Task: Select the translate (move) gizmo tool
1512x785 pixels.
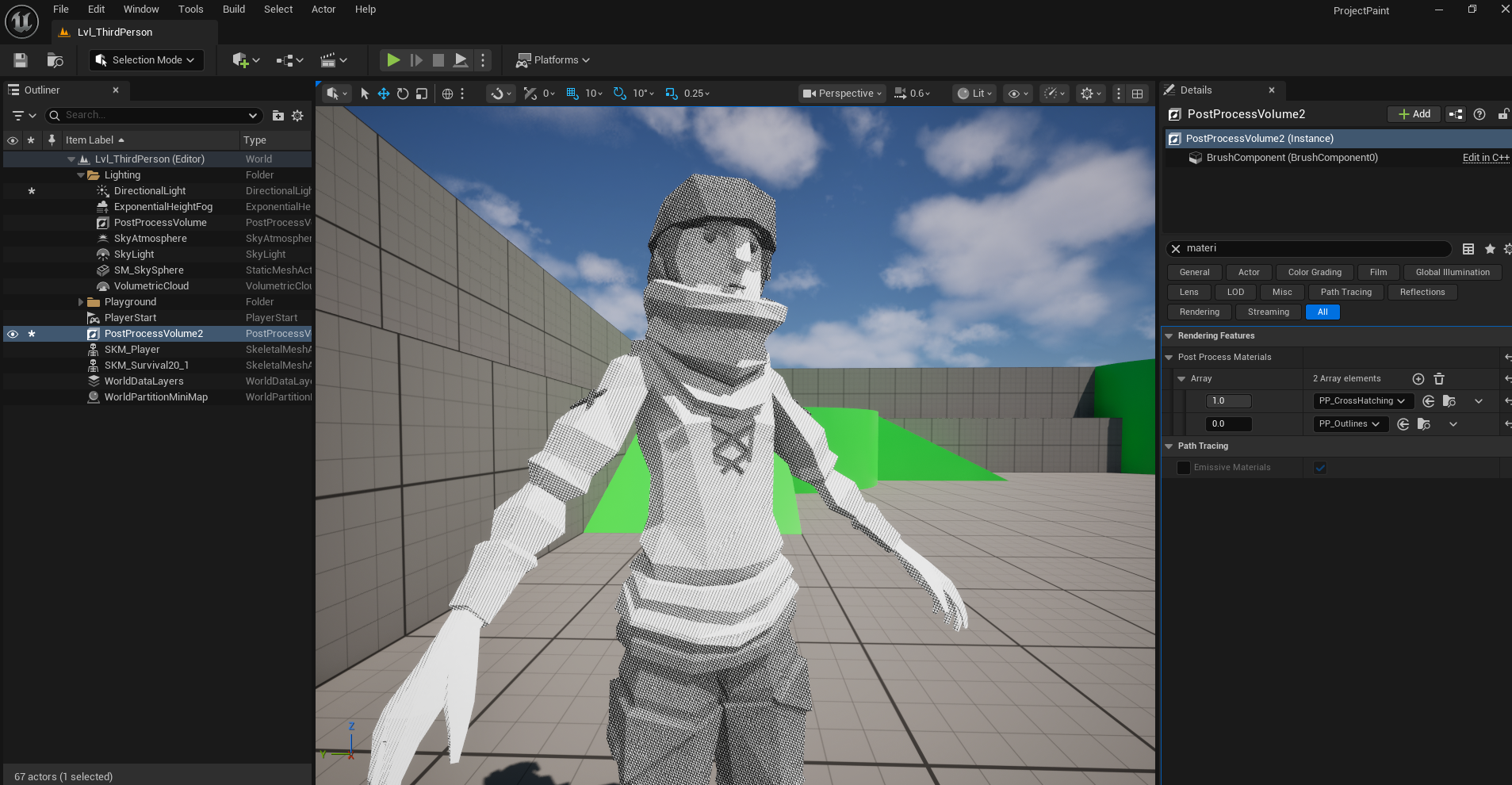Action: click(384, 94)
